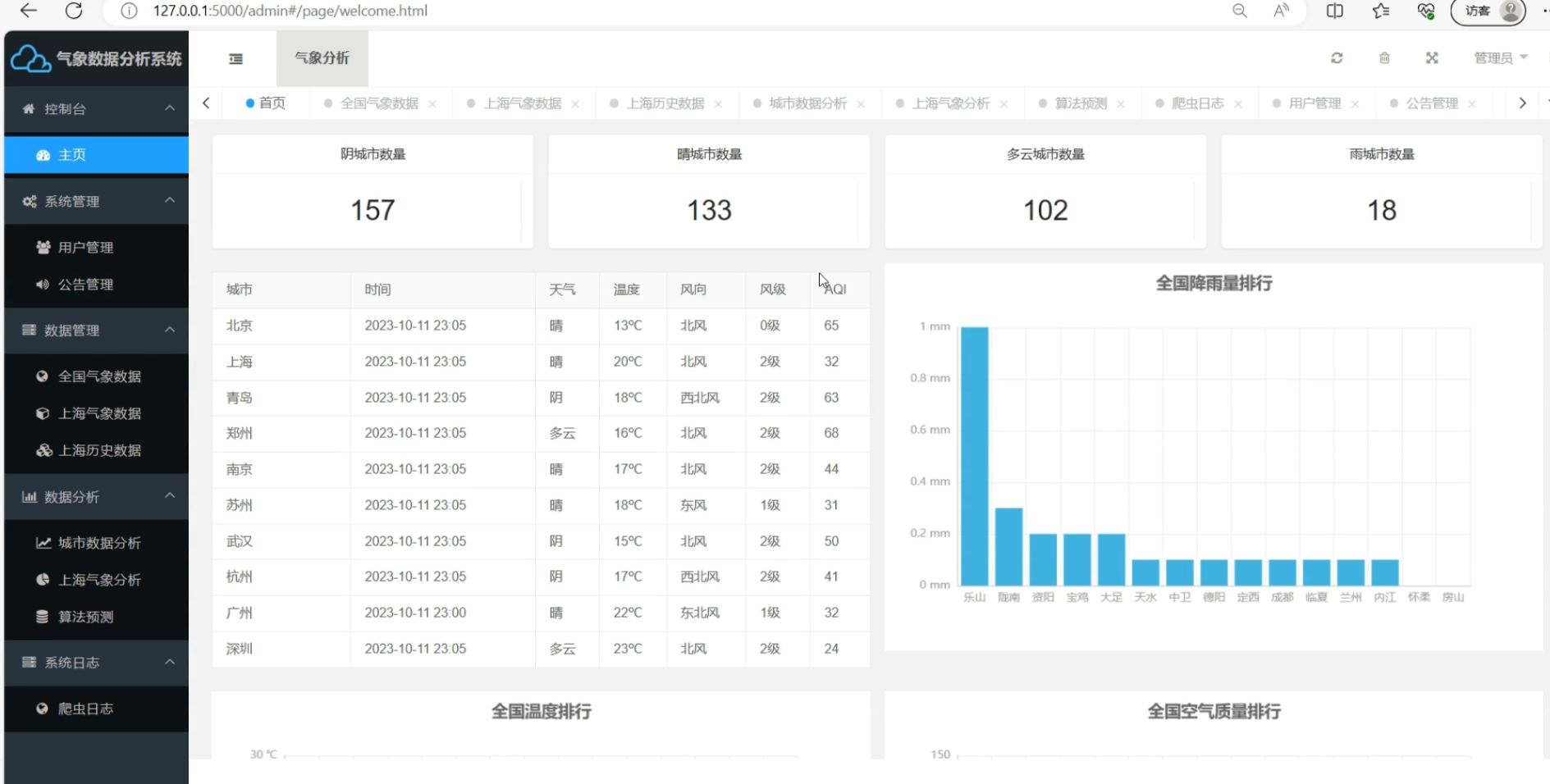Switch to the 用户管理 tab
1550x784 pixels.
tap(1315, 103)
